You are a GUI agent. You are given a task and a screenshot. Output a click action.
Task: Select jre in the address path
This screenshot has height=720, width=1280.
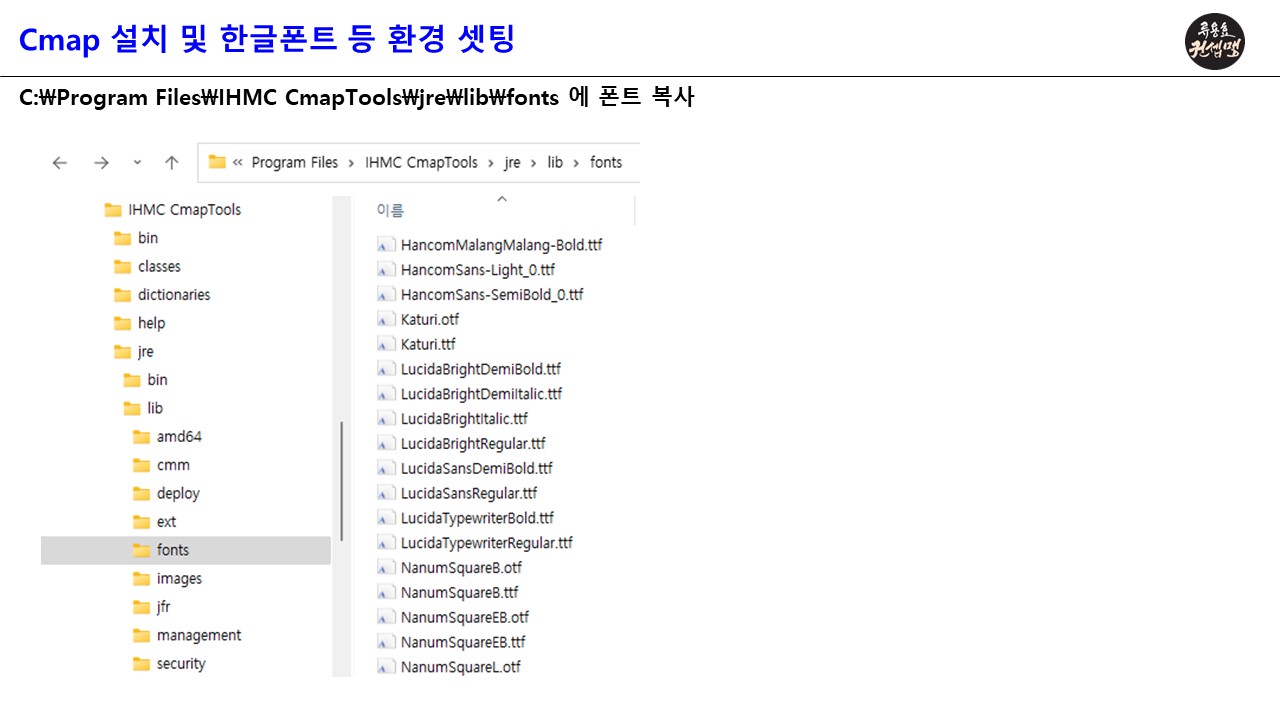pyautogui.click(x=512, y=163)
